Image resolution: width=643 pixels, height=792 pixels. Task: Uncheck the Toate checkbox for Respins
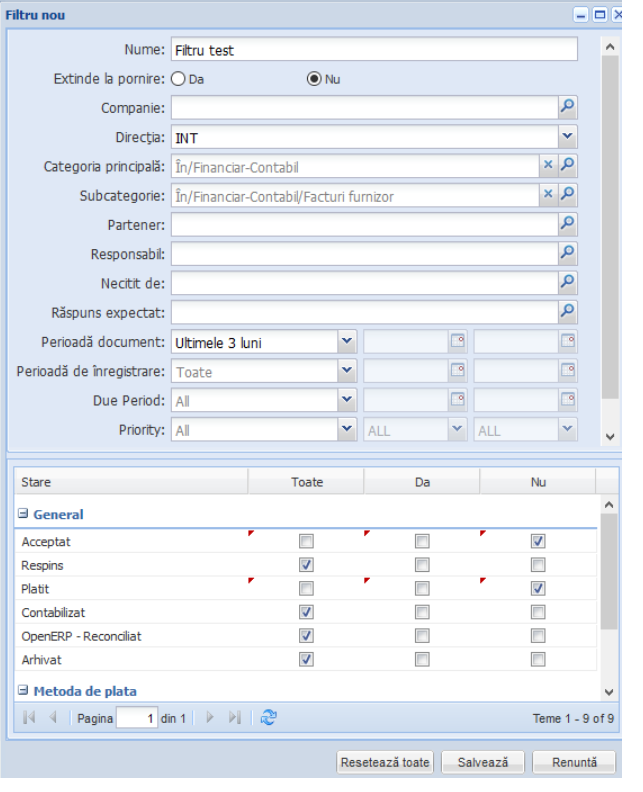[x=307, y=565]
